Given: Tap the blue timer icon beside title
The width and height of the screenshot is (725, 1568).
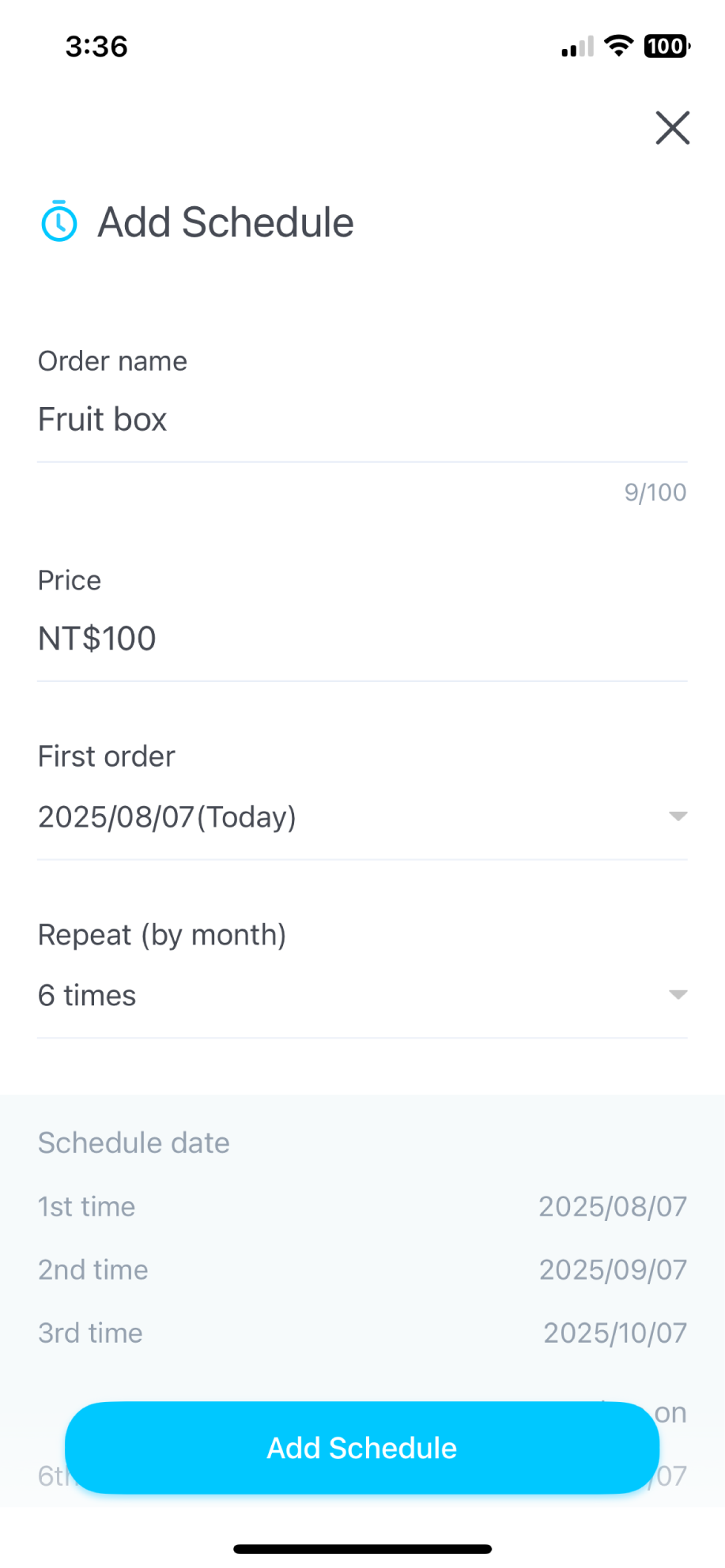Looking at the screenshot, I should [x=59, y=221].
